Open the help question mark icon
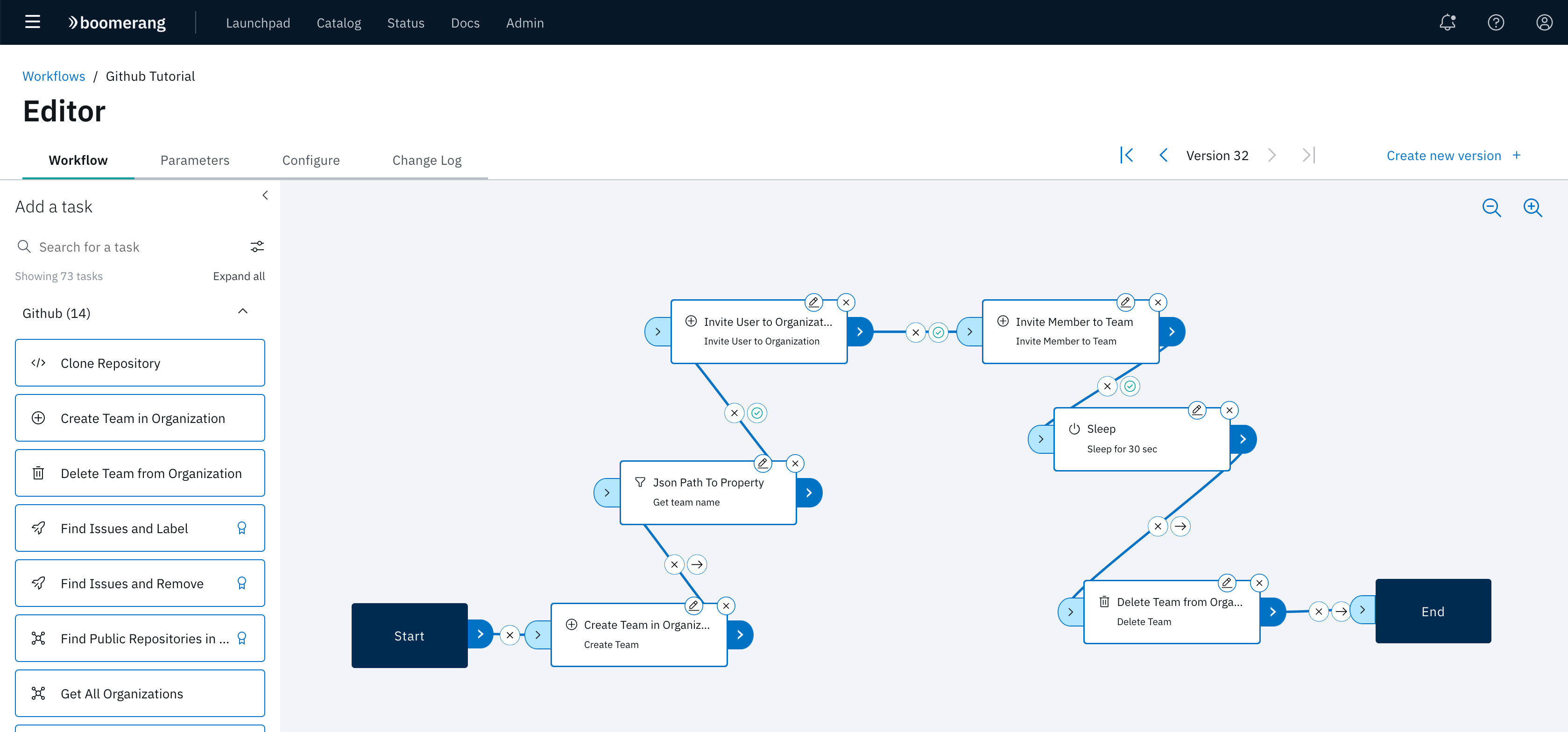1568x732 pixels. pos(1496,22)
